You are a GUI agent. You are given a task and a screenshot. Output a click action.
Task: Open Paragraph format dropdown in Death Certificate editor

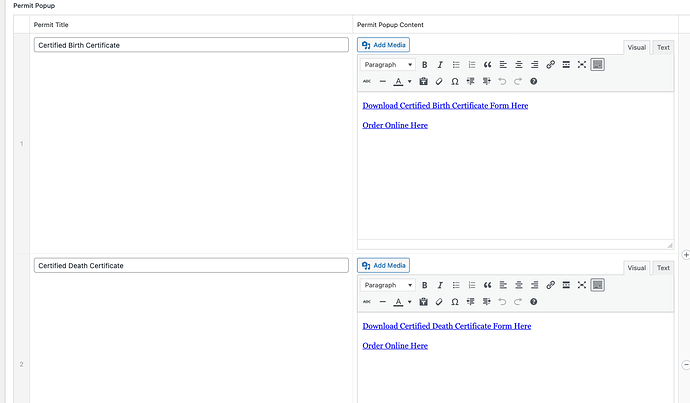pos(388,285)
